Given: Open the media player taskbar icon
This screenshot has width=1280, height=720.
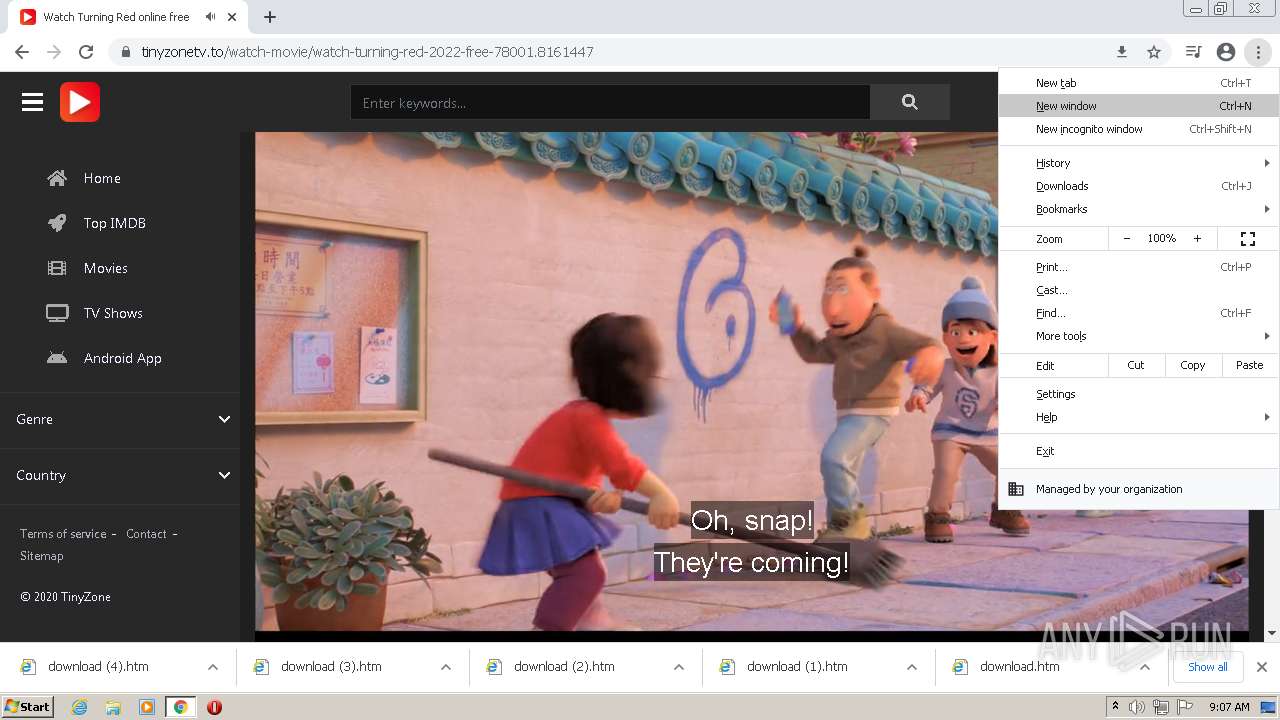Looking at the screenshot, I should coord(147,707).
